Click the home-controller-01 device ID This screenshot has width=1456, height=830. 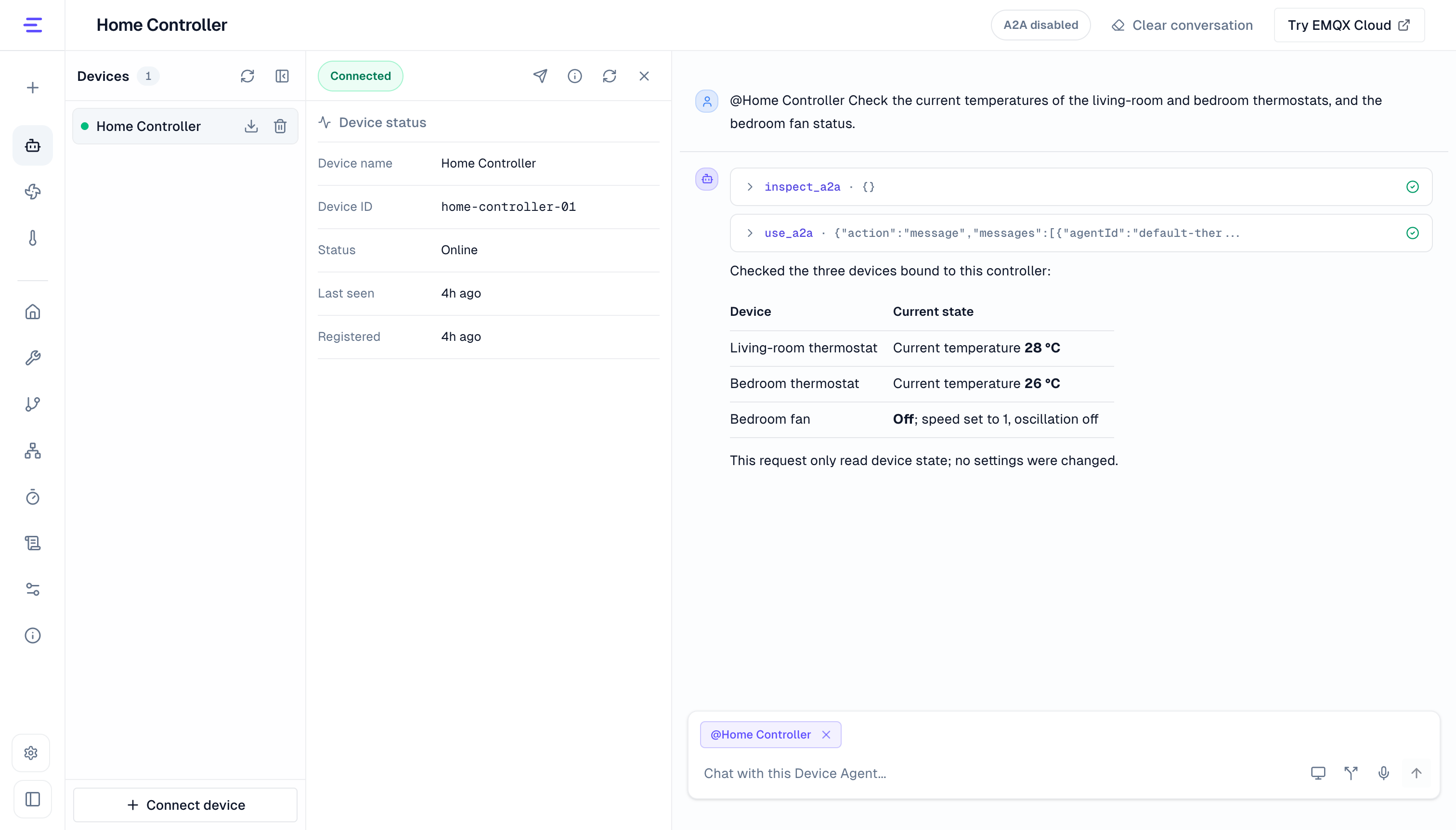pos(508,207)
